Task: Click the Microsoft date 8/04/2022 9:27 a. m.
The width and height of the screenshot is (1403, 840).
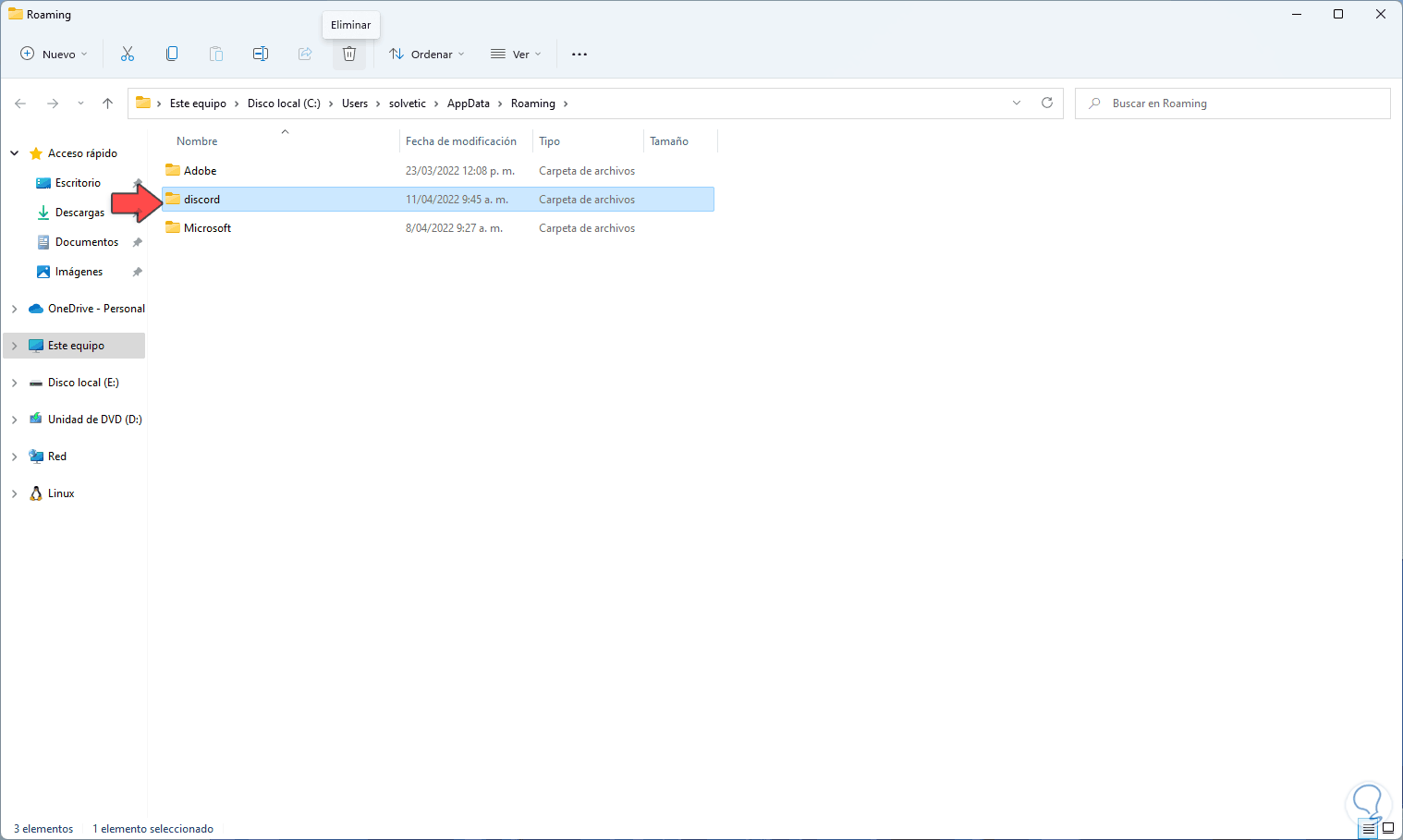Action: 454,228
